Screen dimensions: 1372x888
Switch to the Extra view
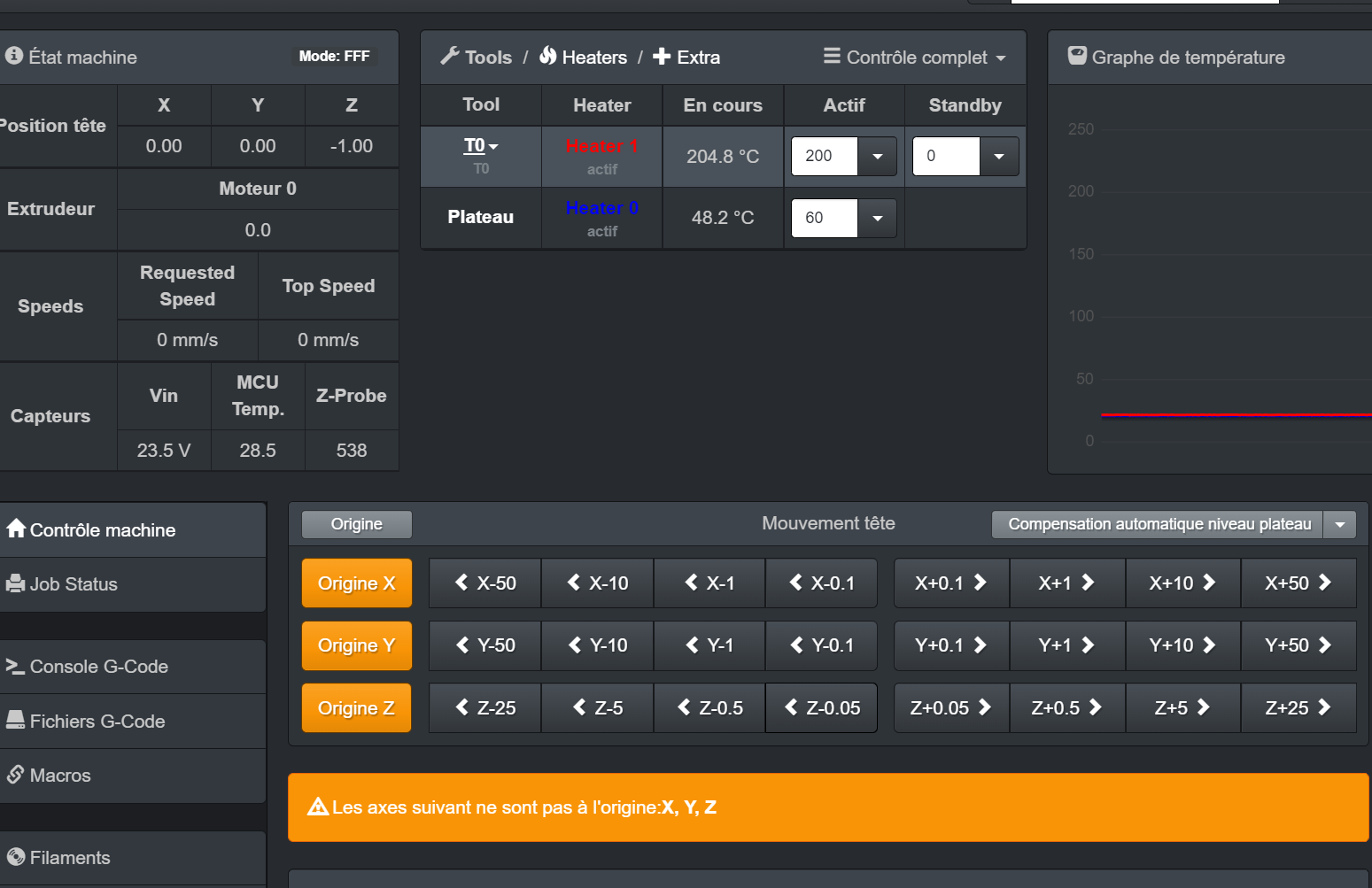click(686, 58)
